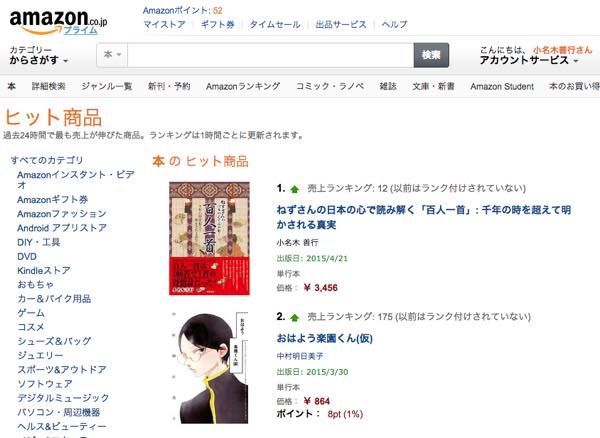Focus the search text field
Image resolution: width=600 pixels, height=438 pixels.
tap(270, 55)
